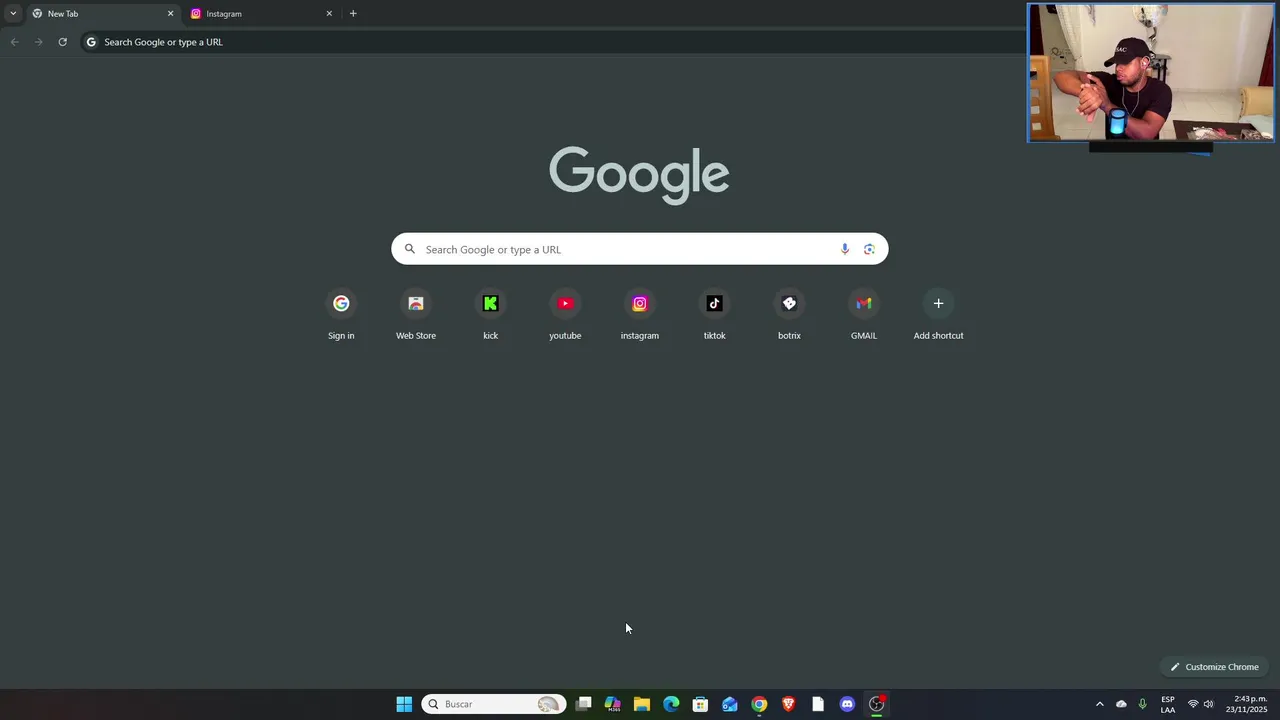Open the Sign in shortcut
Screen dimensions: 1280x720
[x=341, y=316]
